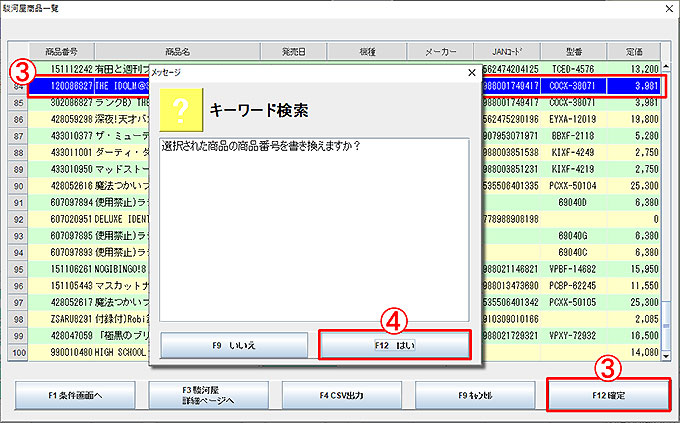Sort by 商品番号 column header
The height and width of the screenshot is (423, 680).
click(x=68, y=51)
